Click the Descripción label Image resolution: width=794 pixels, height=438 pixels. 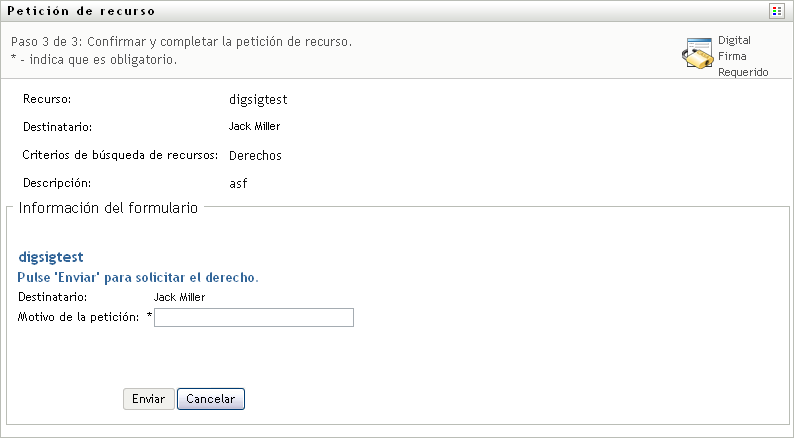57,184
